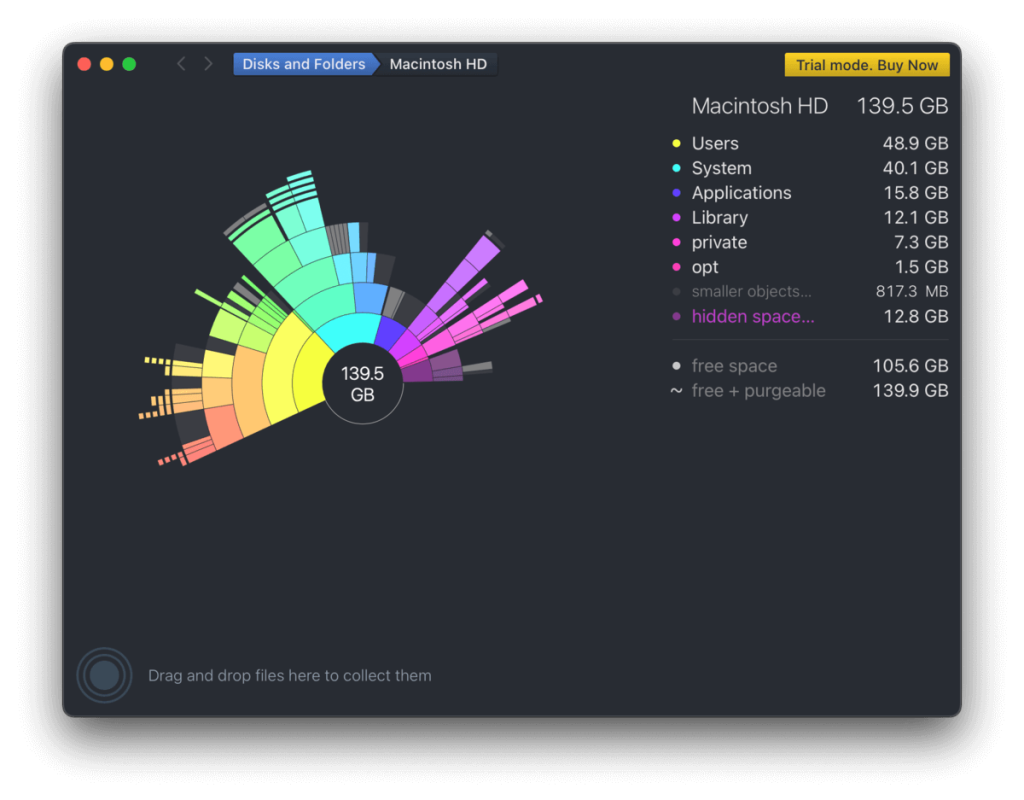1024x800 pixels.
Task: Click the magenta dot beside private
Action: pyautogui.click(x=678, y=242)
